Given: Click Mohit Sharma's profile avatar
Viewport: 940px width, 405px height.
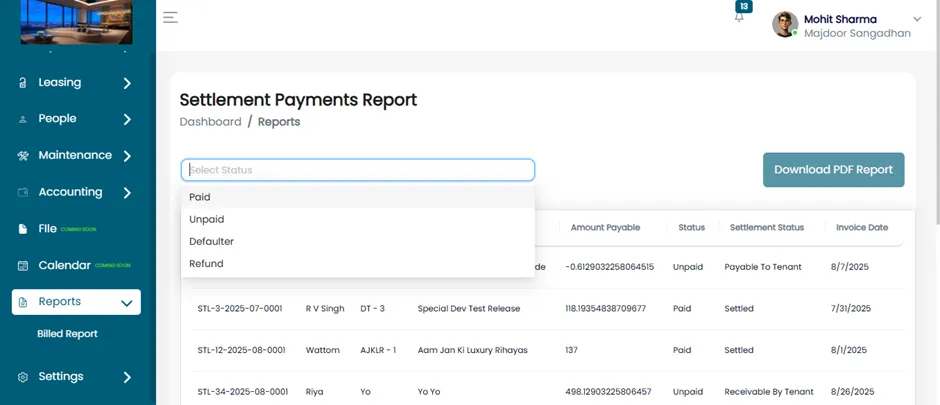Looking at the screenshot, I should pos(785,25).
